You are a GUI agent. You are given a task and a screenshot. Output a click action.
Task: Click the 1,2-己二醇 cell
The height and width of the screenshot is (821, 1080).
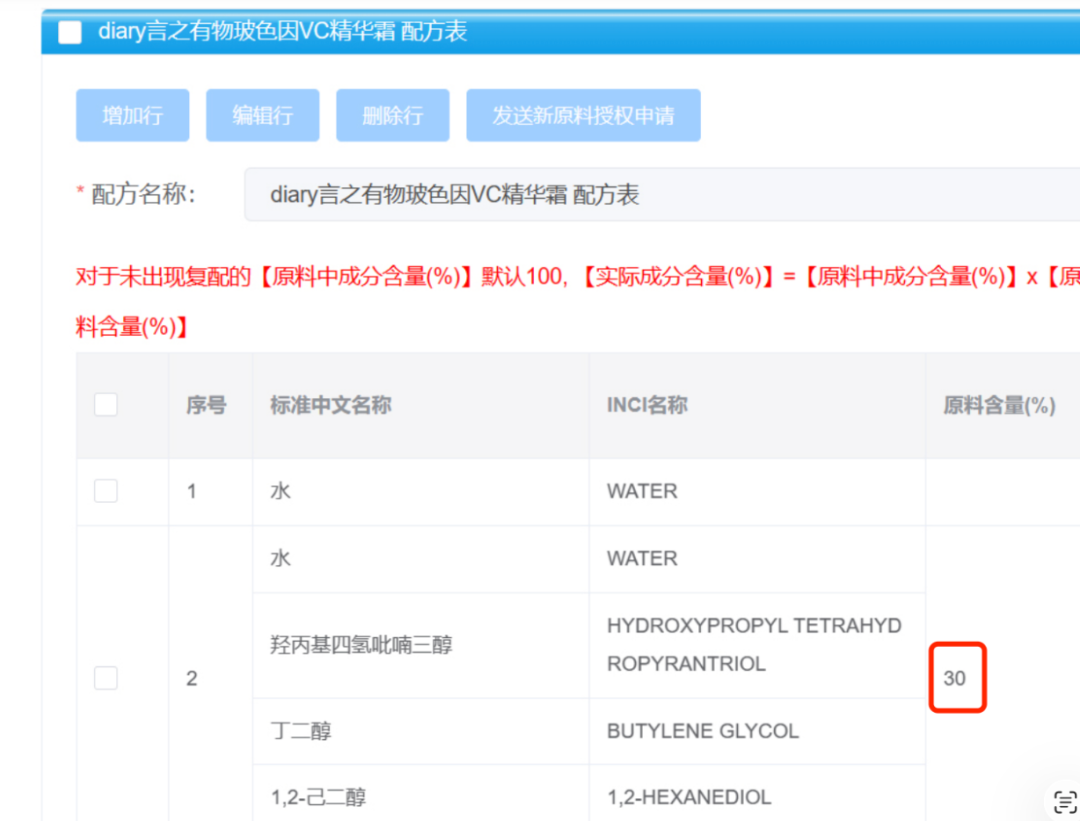tap(421, 793)
